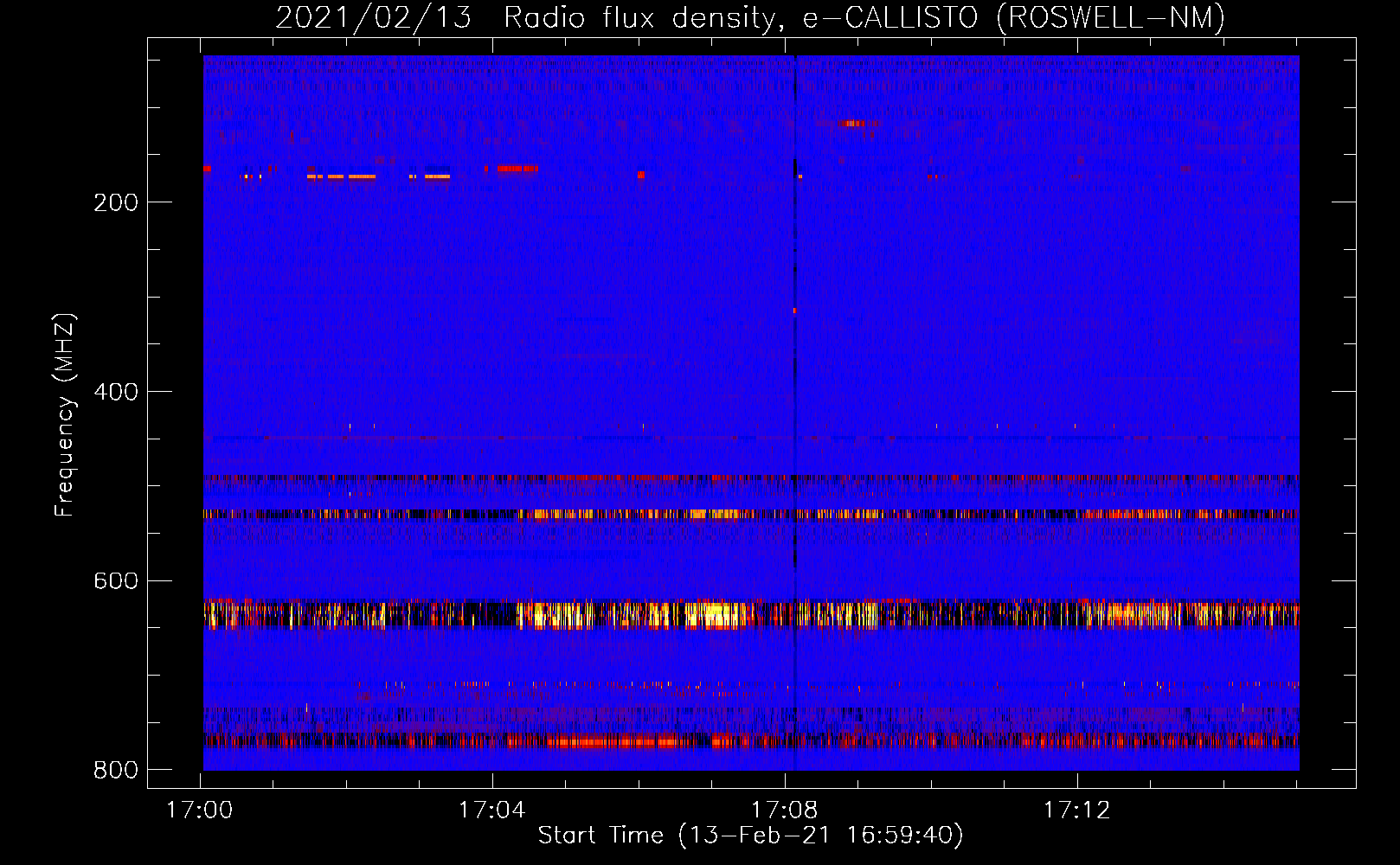
Task: Click the 'Start Time (13-Feb-21 16:59:40)' label
Action: point(750,835)
